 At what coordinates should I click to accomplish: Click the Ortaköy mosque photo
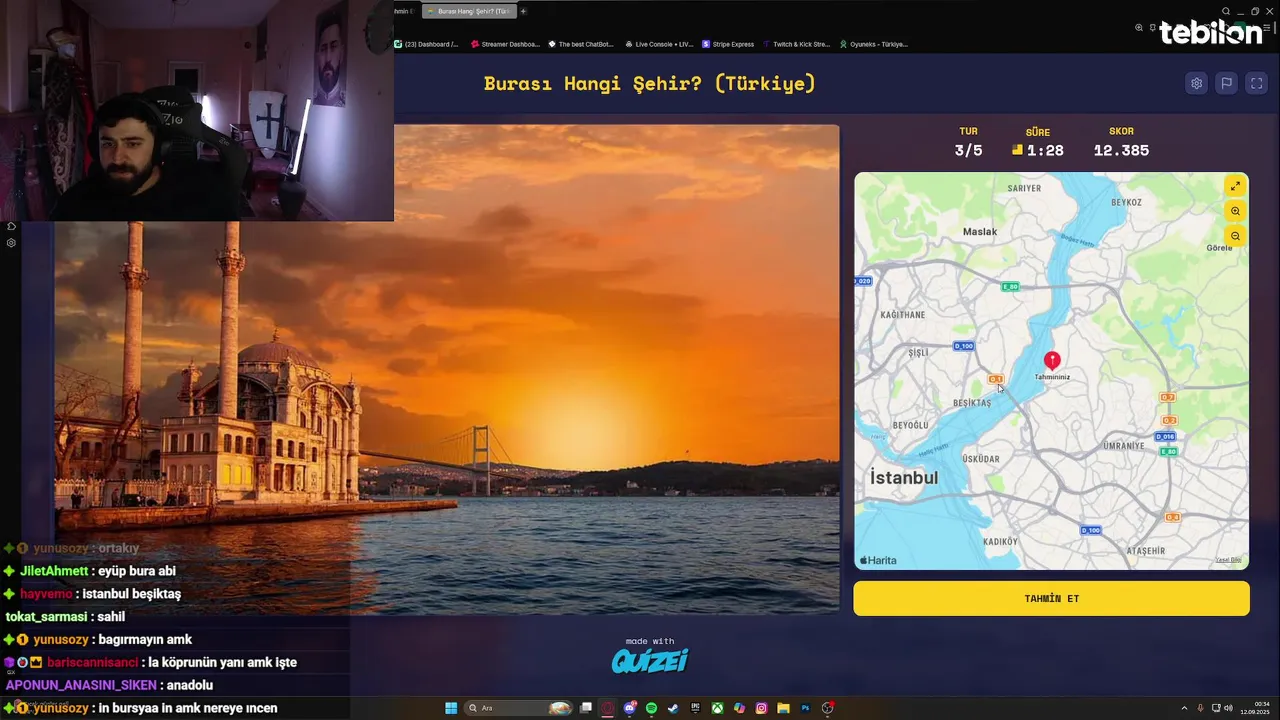[x=447, y=368]
